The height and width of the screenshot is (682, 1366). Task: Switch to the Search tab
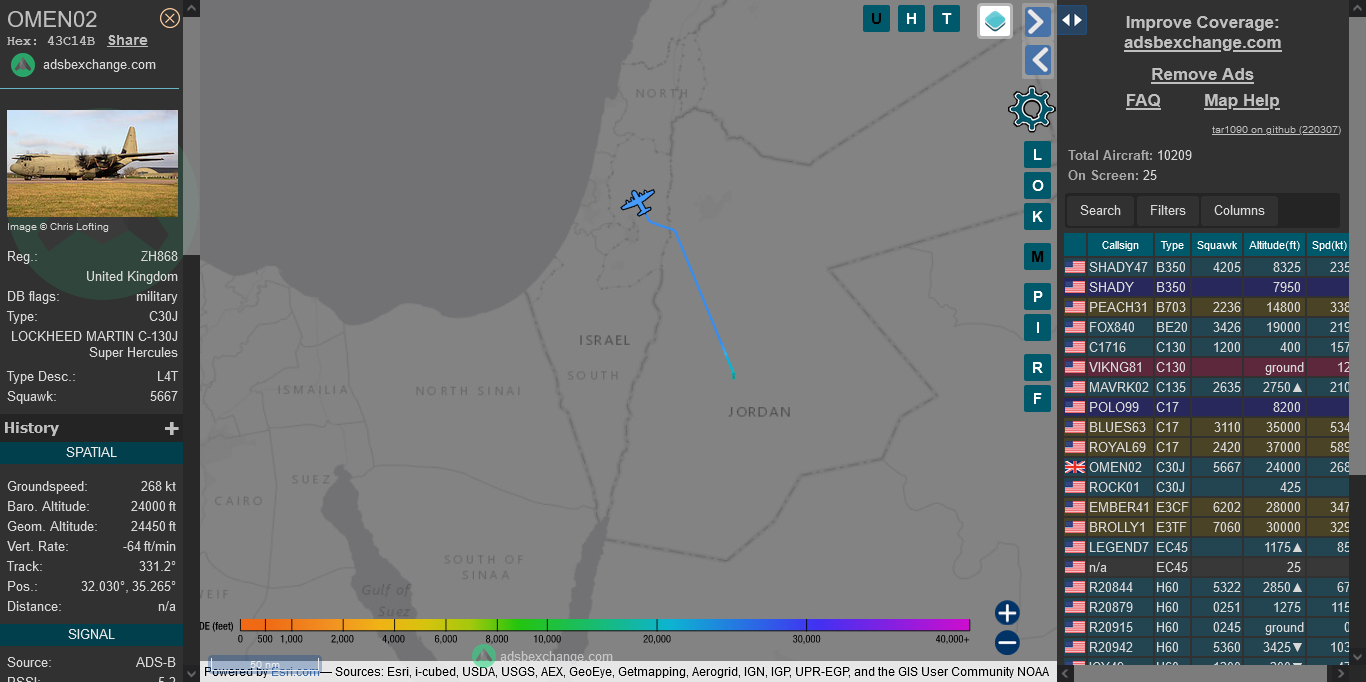pyautogui.click(x=1100, y=210)
